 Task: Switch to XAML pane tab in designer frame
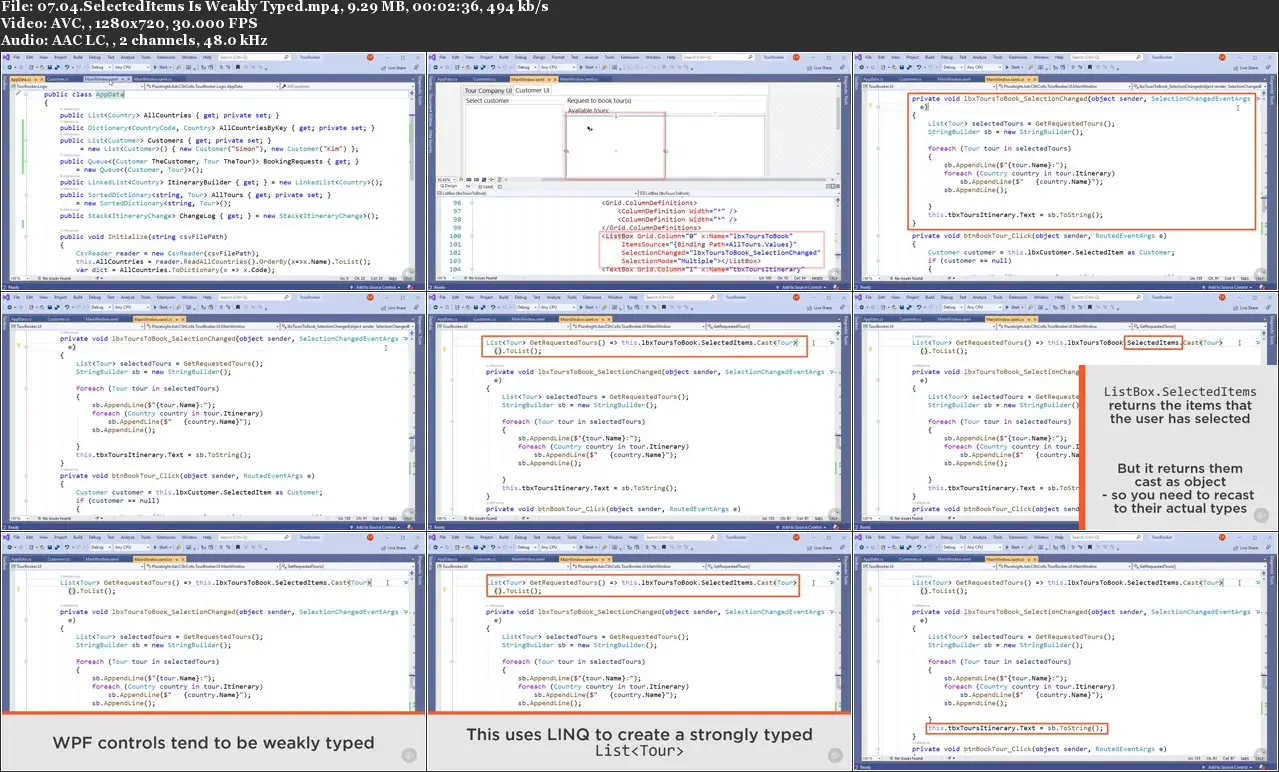(x=486, y=186)
